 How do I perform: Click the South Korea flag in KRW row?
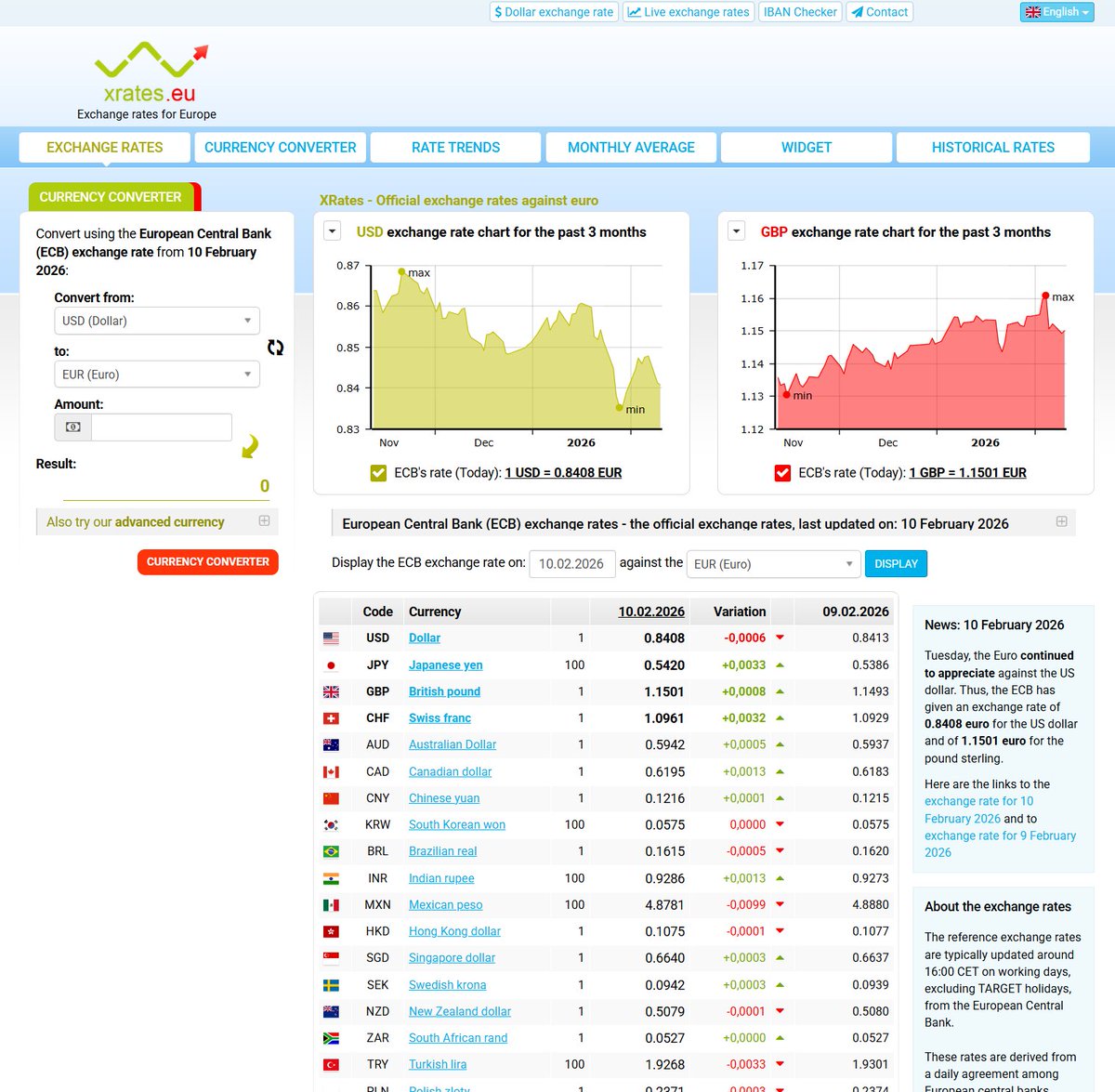coord(331,825)
